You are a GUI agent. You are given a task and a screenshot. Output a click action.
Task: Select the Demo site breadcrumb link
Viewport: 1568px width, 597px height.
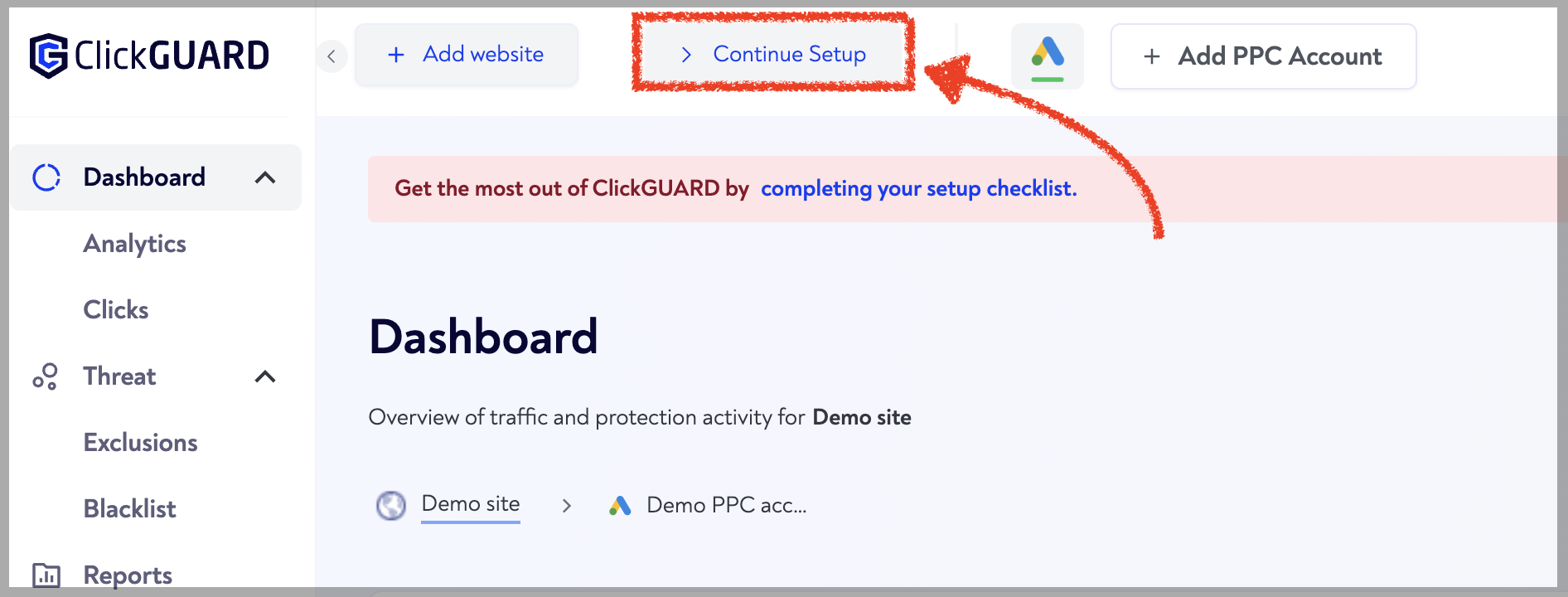[471, 504]
